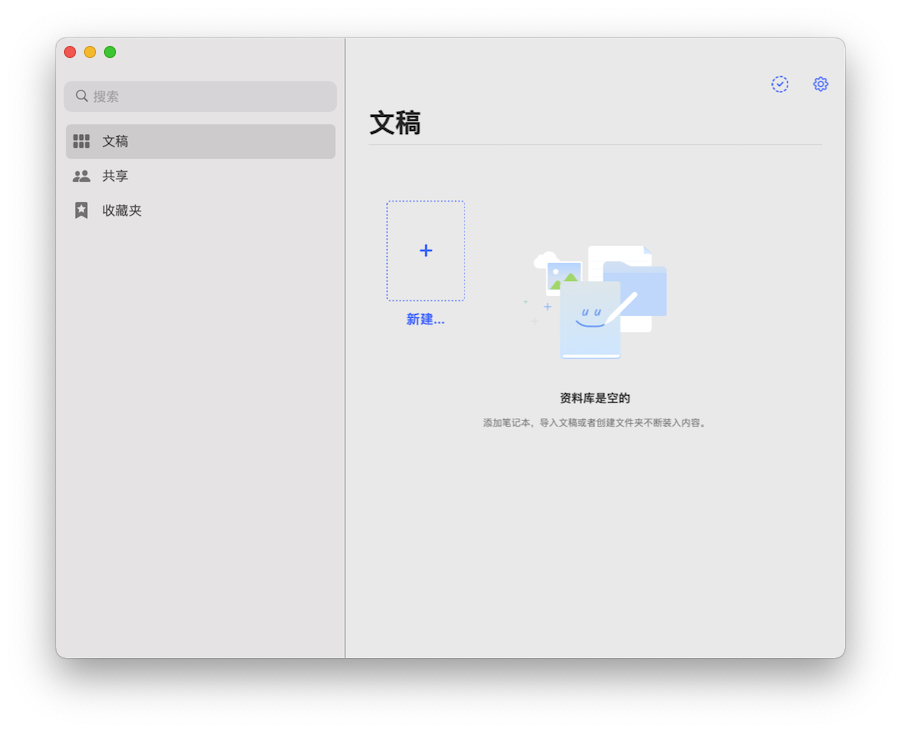
Task: Open the 共享 section in the sidebar
Action: pyautogui.click(x=201, y=176)
